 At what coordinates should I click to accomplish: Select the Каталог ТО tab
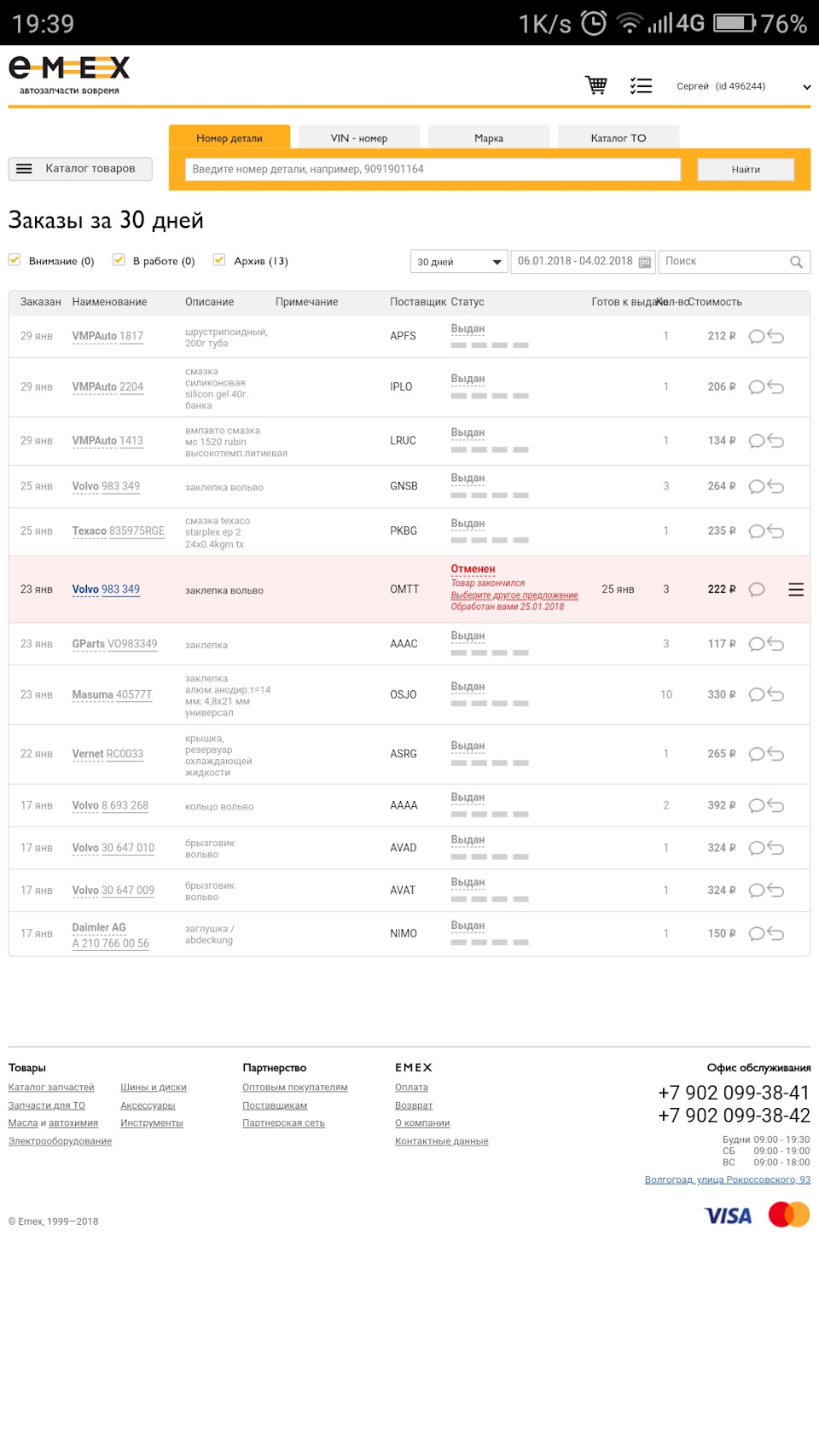point(618,138)
